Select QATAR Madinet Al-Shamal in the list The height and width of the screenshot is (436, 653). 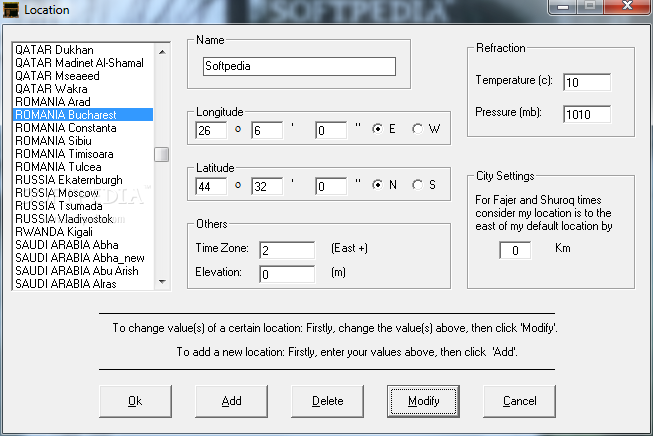click(x=83, y=63)
